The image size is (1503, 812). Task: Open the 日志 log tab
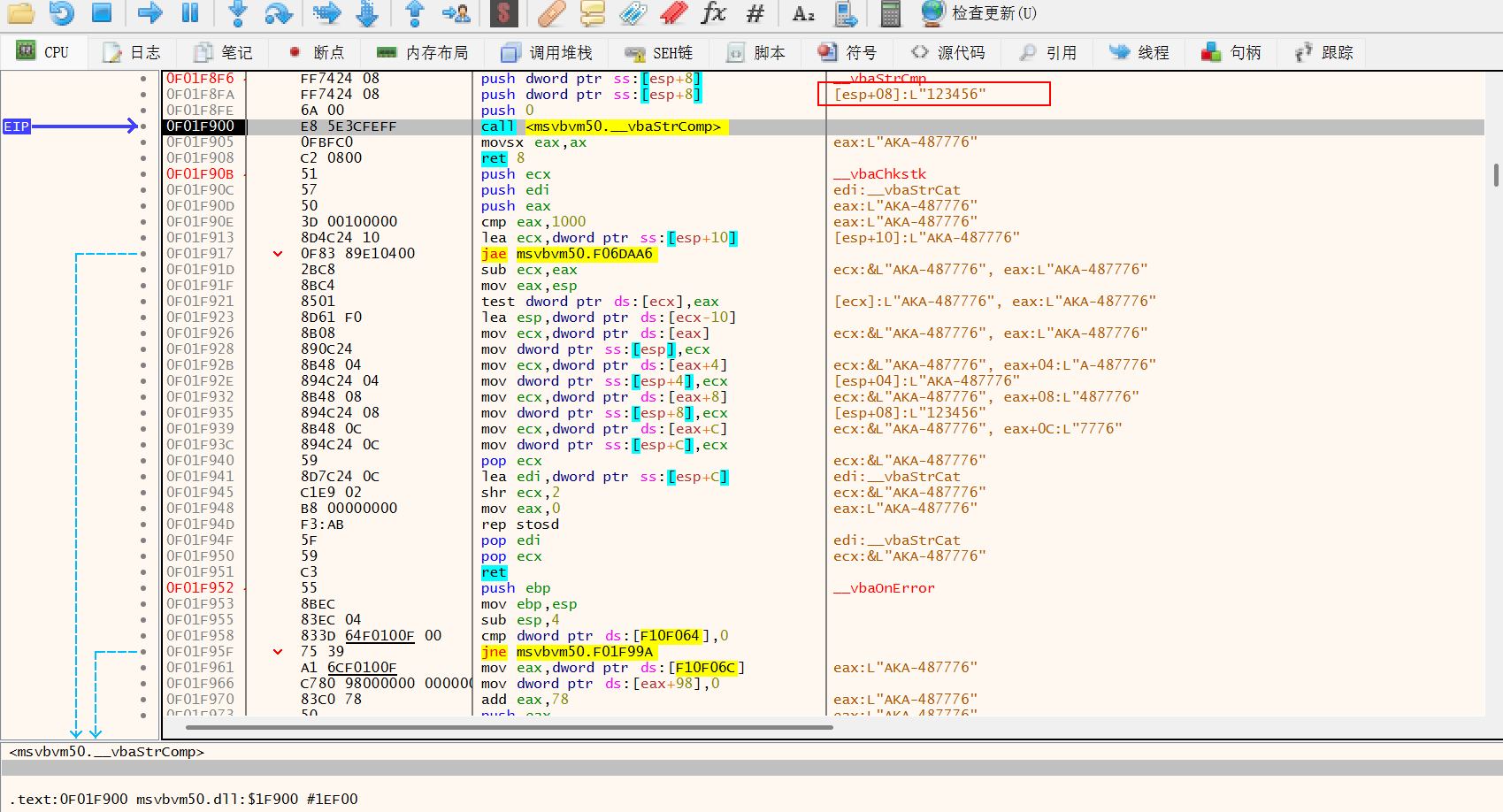(132, 52)
